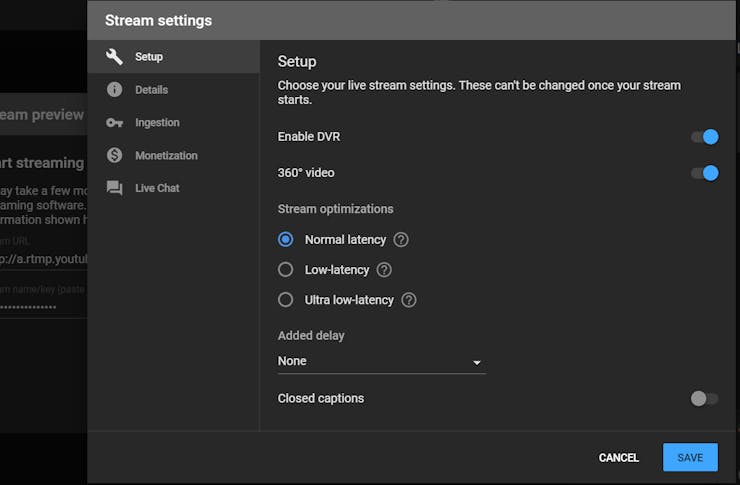Select the Normal latency radio button
The height and width of the screenshot is (485, 740).
pos(286,240)
